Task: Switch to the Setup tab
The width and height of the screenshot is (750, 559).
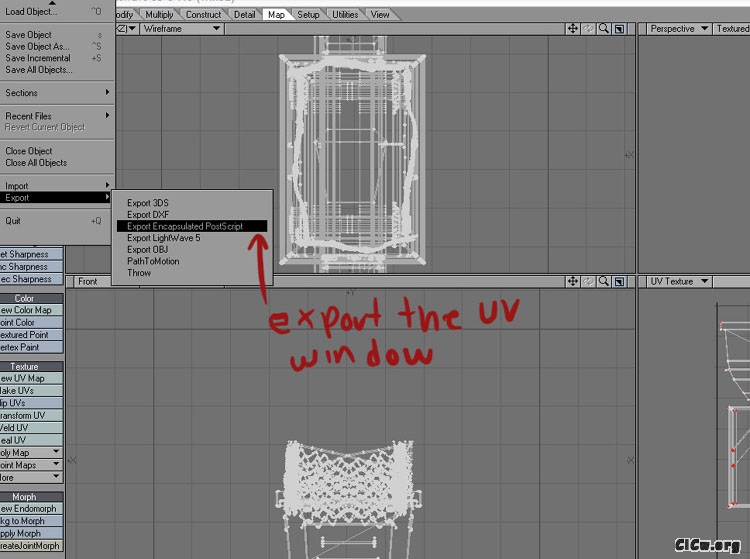Action: 308,15
